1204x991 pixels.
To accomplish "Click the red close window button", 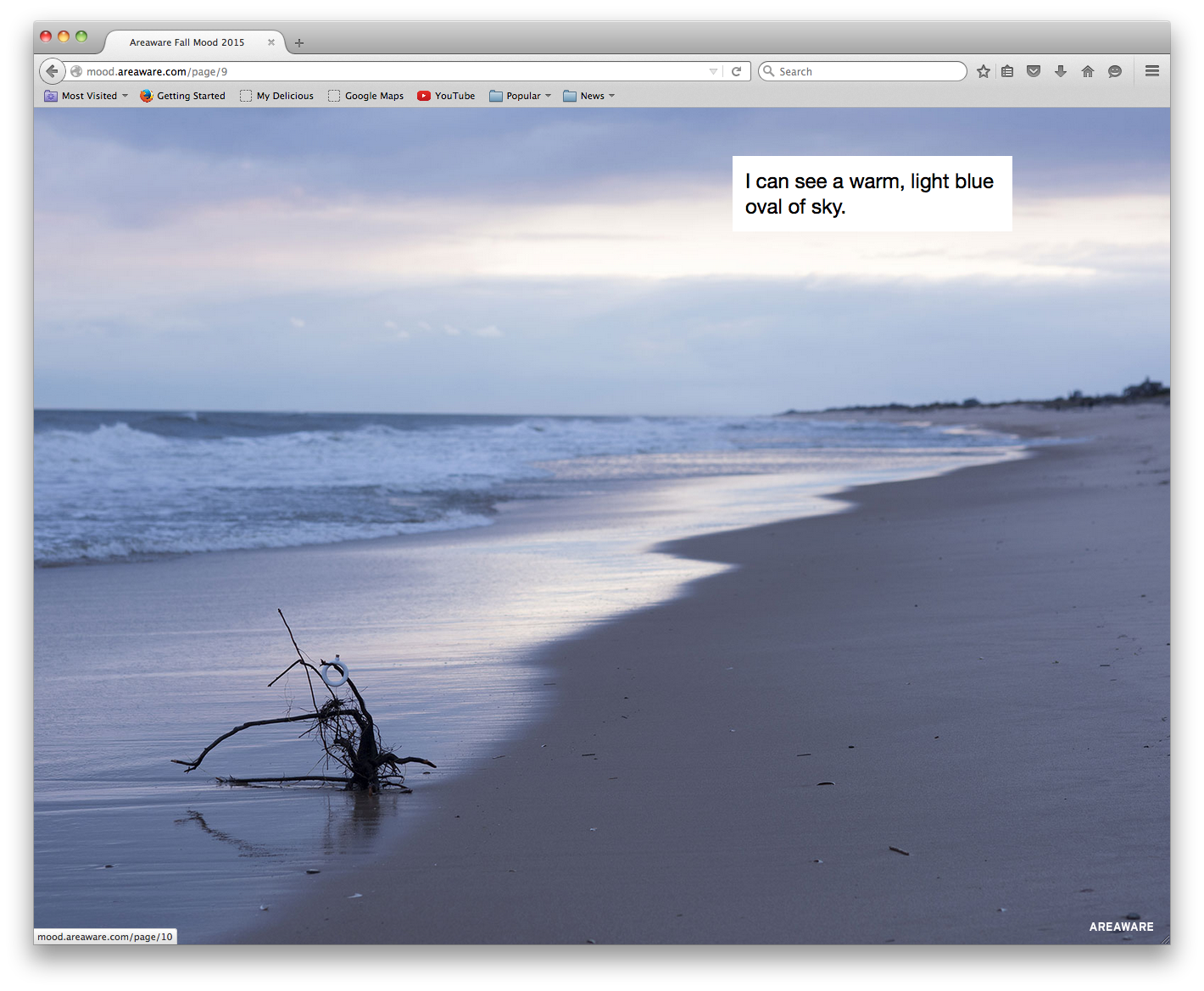I will [x=46, y=36].
